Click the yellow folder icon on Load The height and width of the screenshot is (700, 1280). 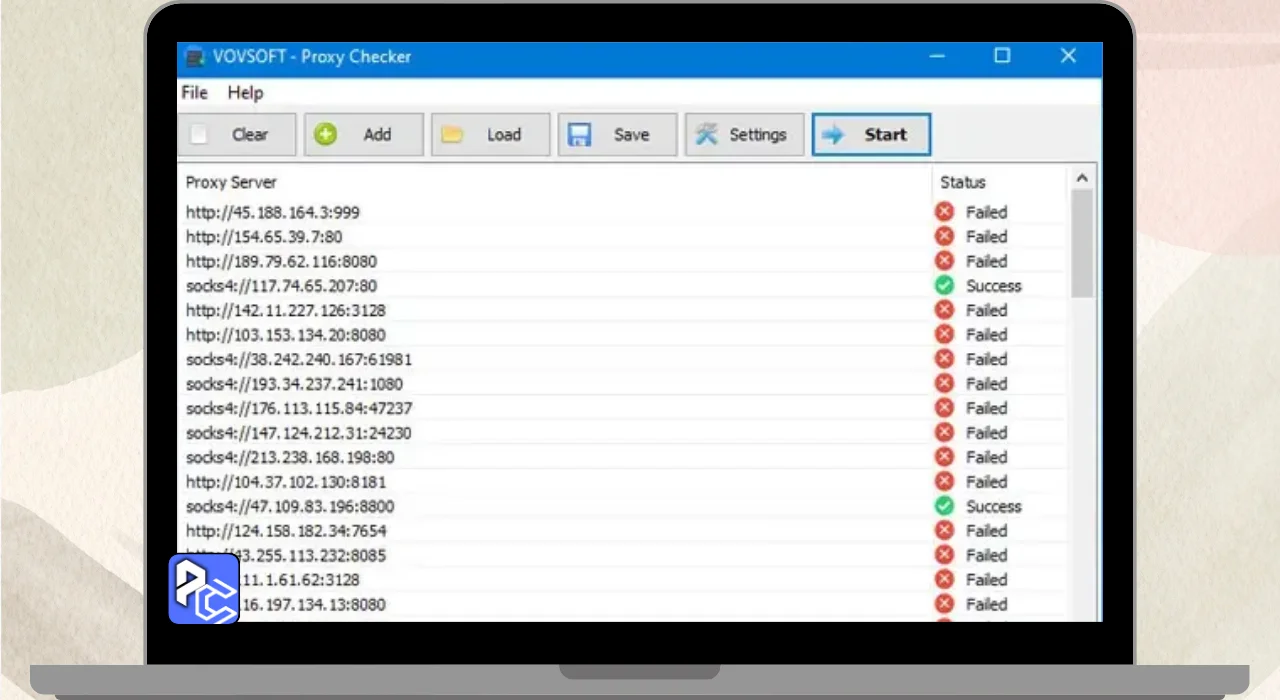[x=452, y=134]
